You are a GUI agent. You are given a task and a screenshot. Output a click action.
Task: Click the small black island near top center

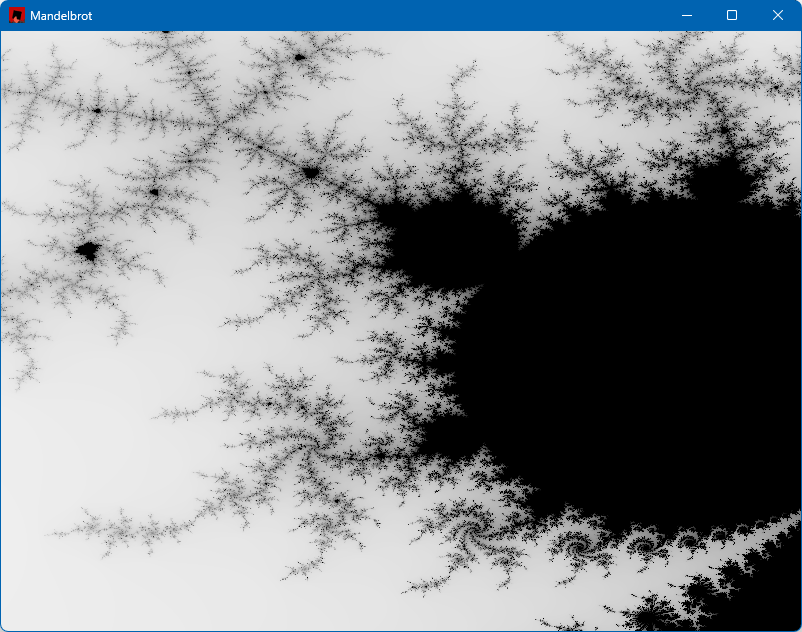coord(299,58)
